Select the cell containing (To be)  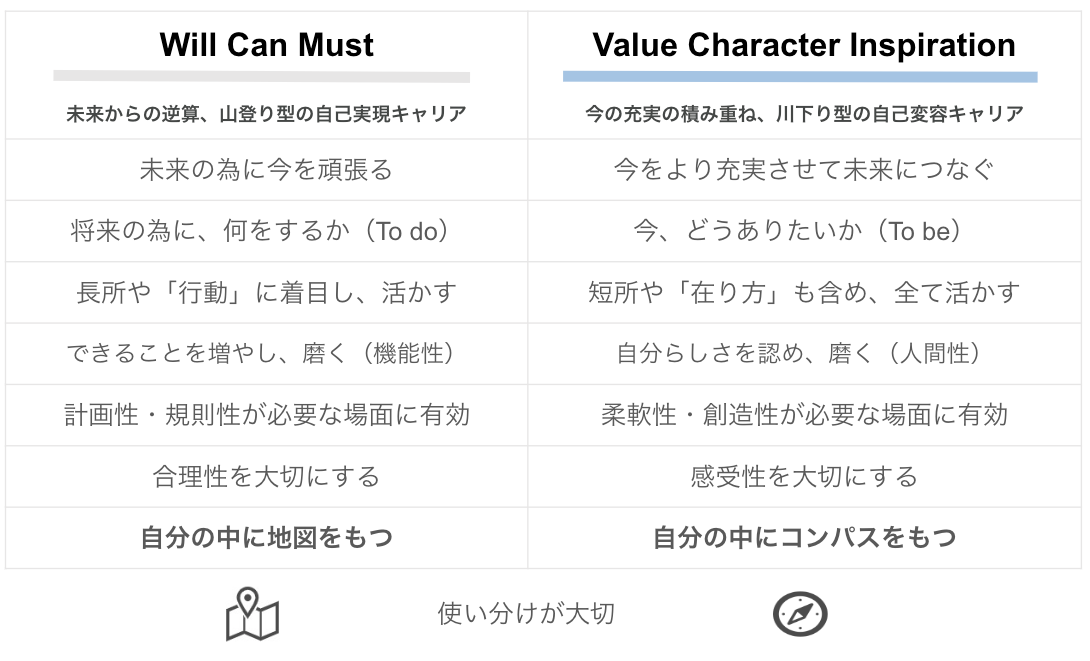coord(804,231)
